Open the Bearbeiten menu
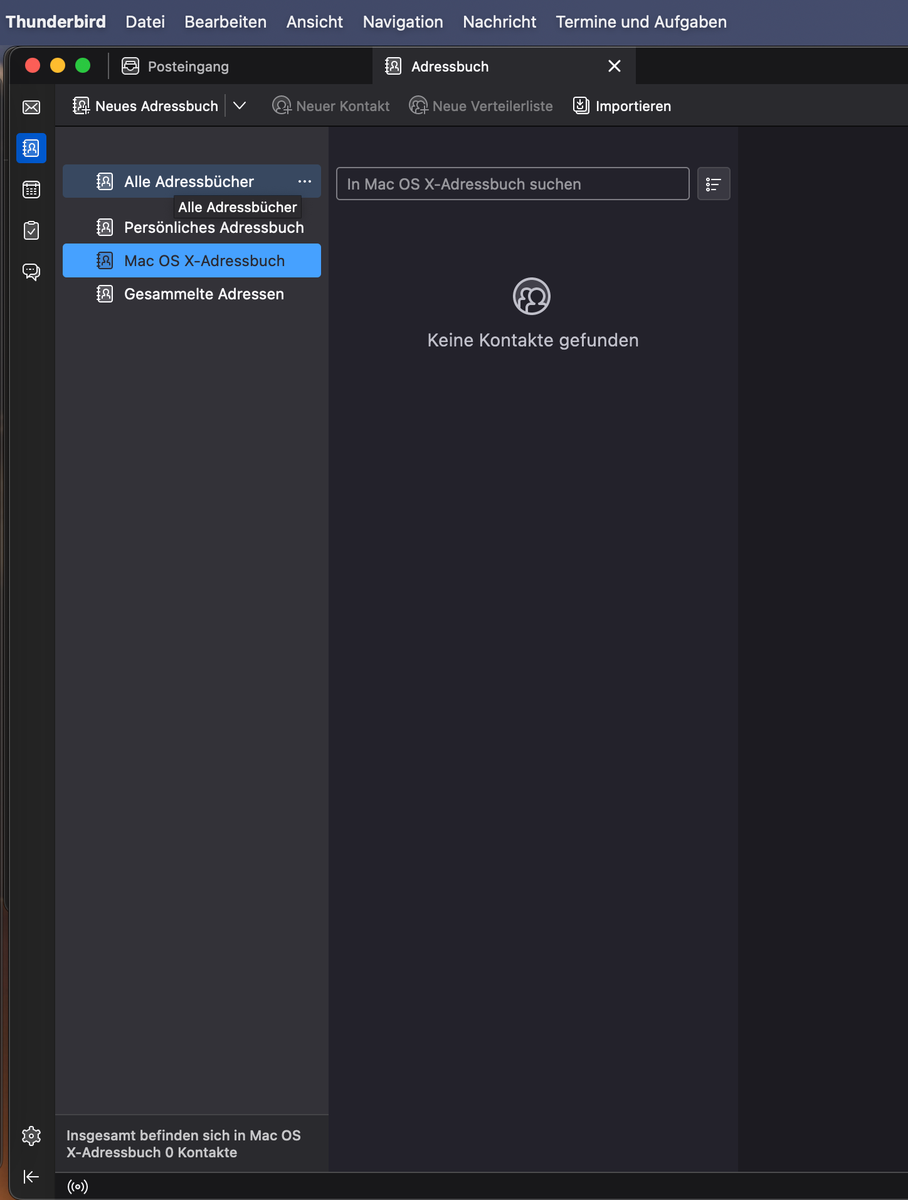Screen dimensions: 908x1200 click(226, 21)
